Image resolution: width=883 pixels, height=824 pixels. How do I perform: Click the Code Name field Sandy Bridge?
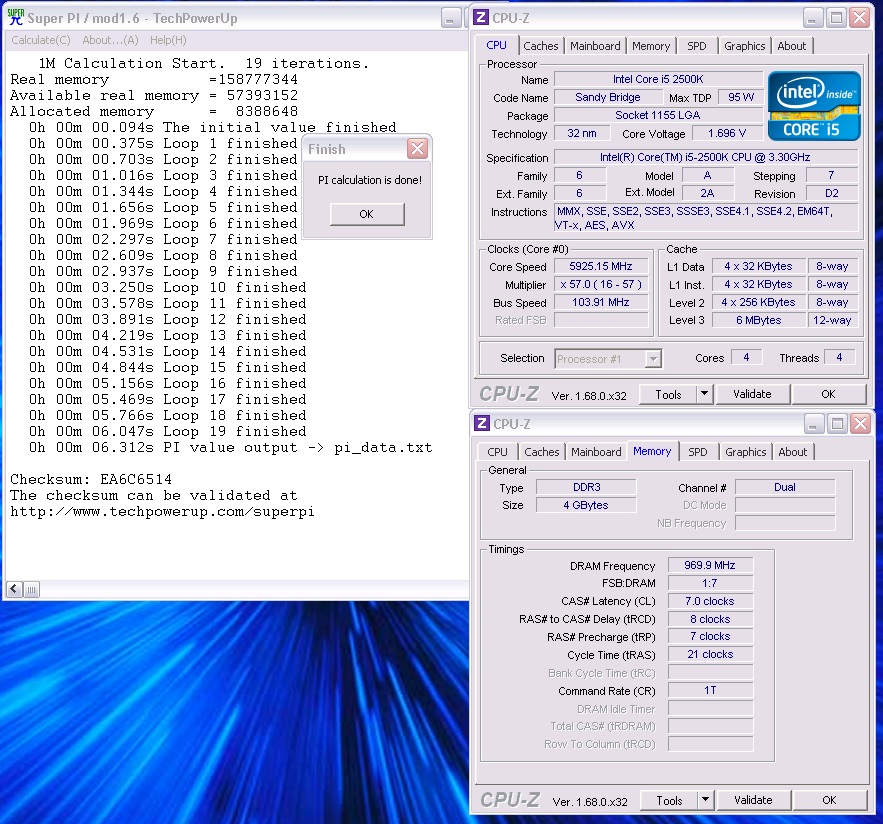coord(608,97)
